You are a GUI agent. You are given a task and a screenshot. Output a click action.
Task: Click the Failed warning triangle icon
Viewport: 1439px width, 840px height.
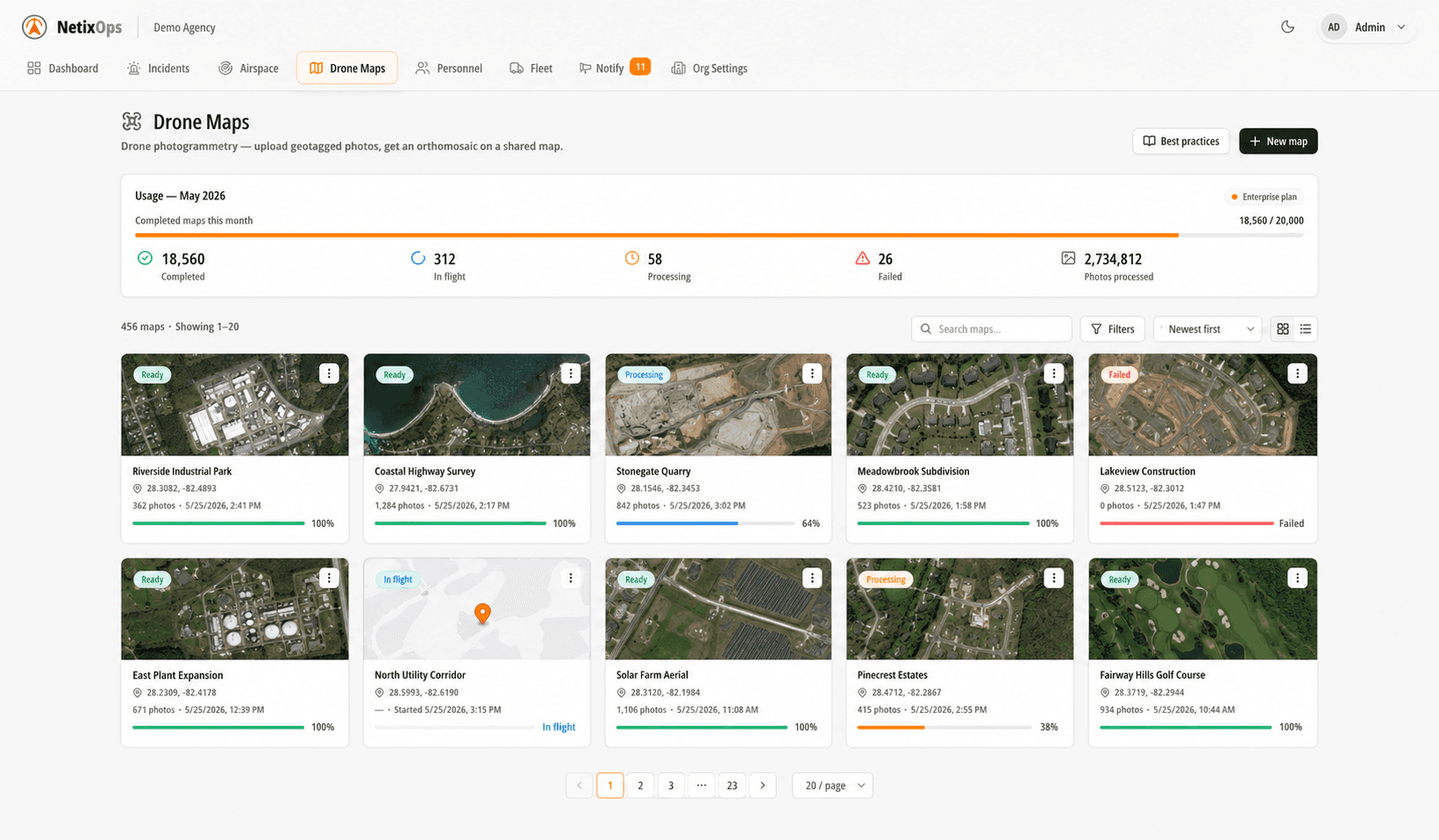(863, 258)
